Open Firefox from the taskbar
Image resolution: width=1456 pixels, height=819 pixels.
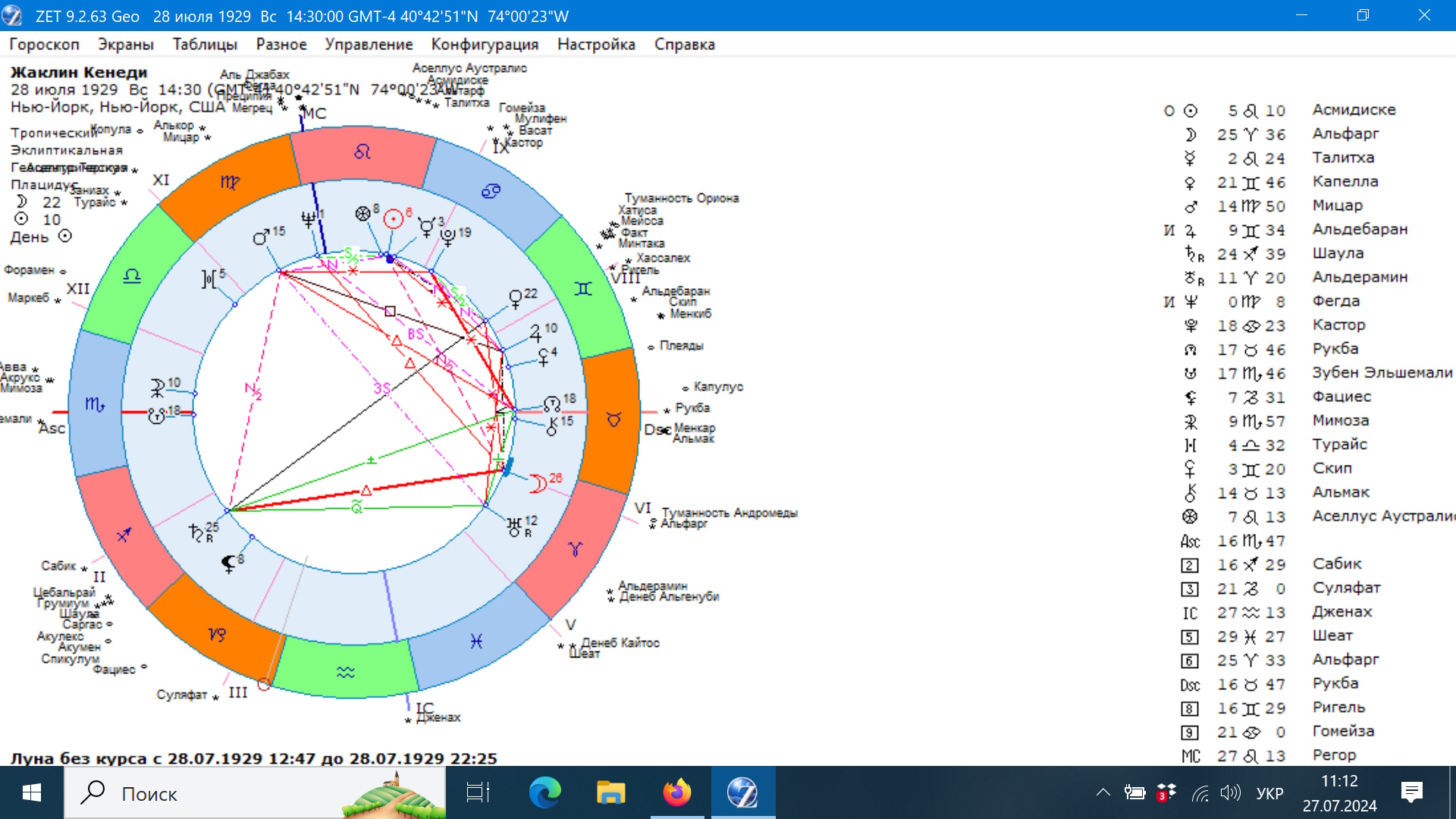pyautogui.click(x=677, y=793)
